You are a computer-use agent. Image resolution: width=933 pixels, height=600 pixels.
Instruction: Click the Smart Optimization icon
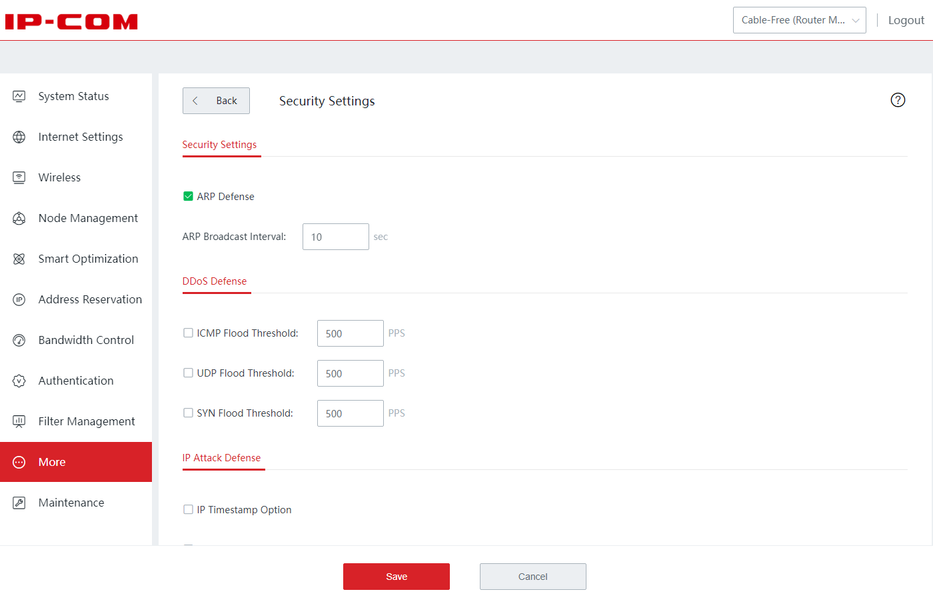click(18, 259)
